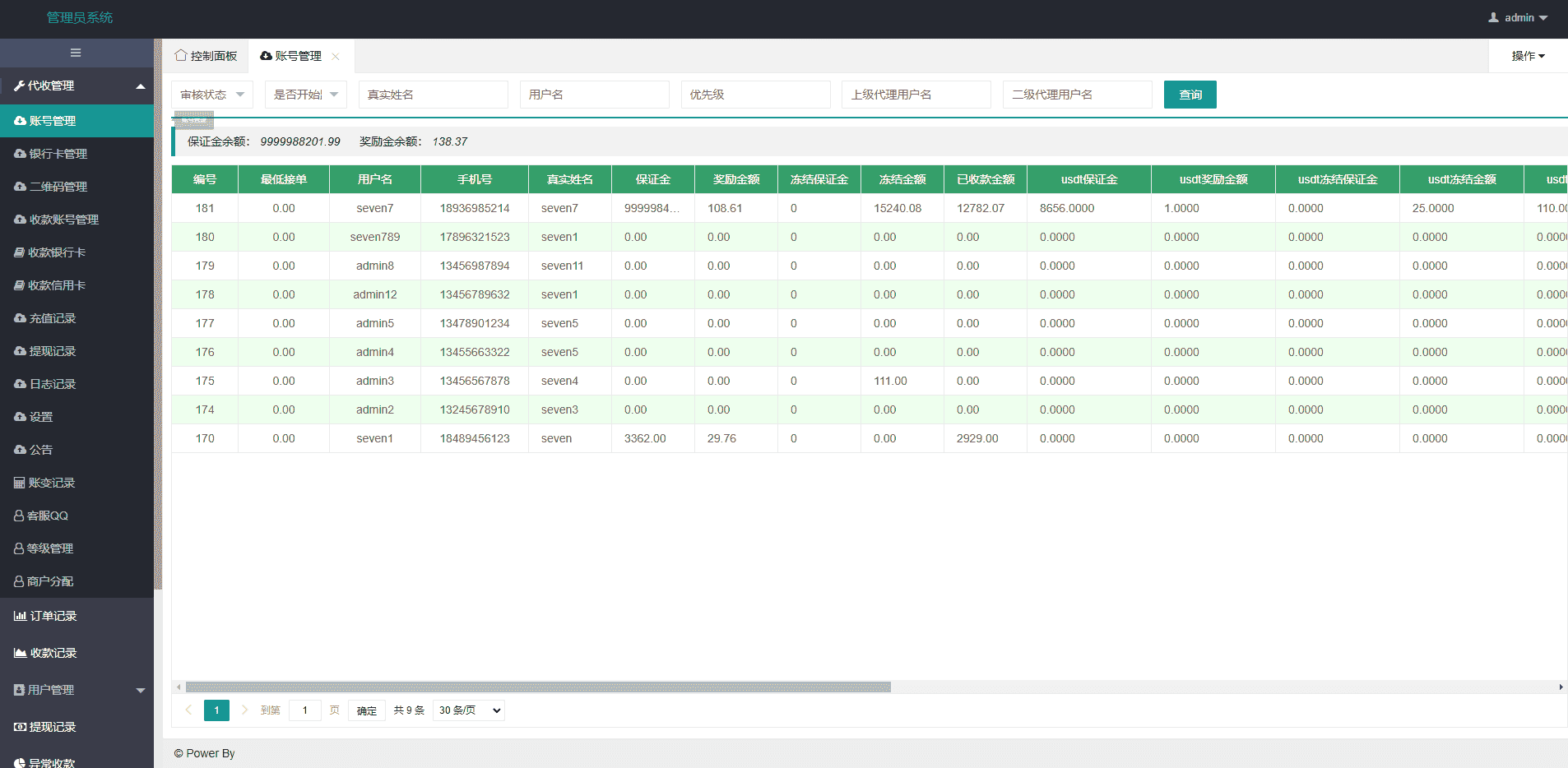Open 二维码管理 sidebar item

[58, 187]
